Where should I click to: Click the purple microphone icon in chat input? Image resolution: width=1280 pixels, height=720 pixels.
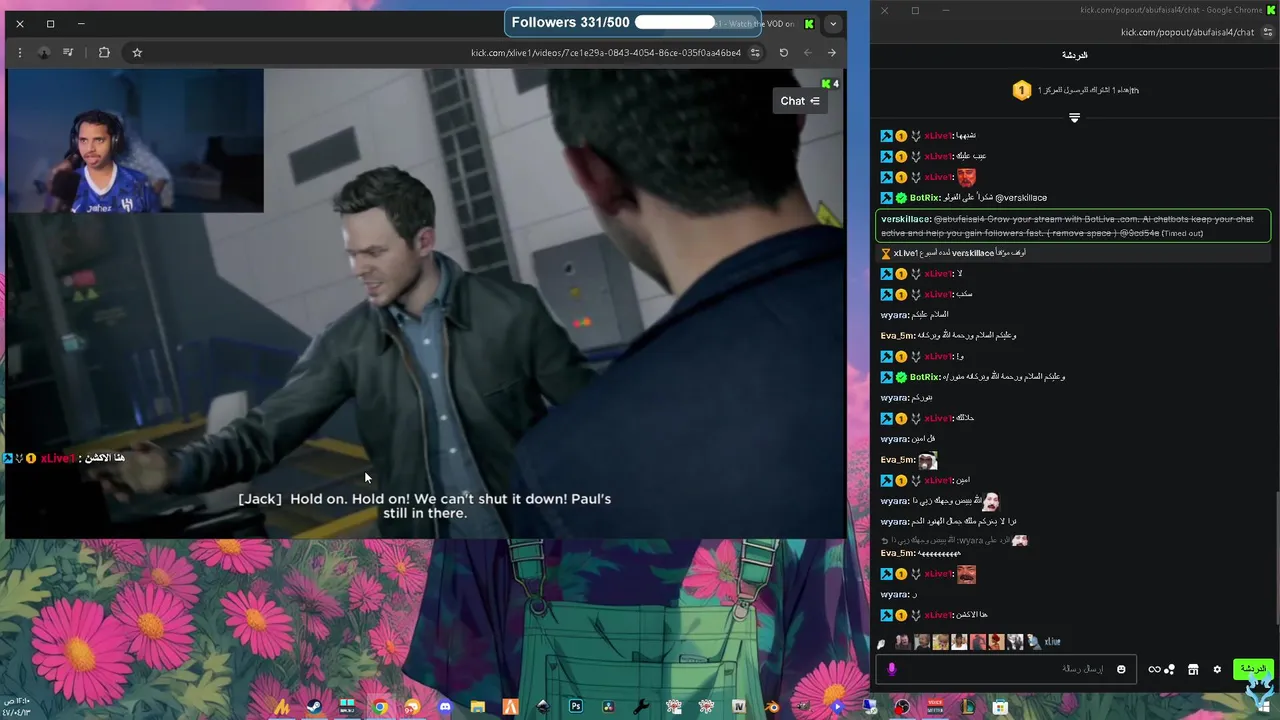point(892,669)
